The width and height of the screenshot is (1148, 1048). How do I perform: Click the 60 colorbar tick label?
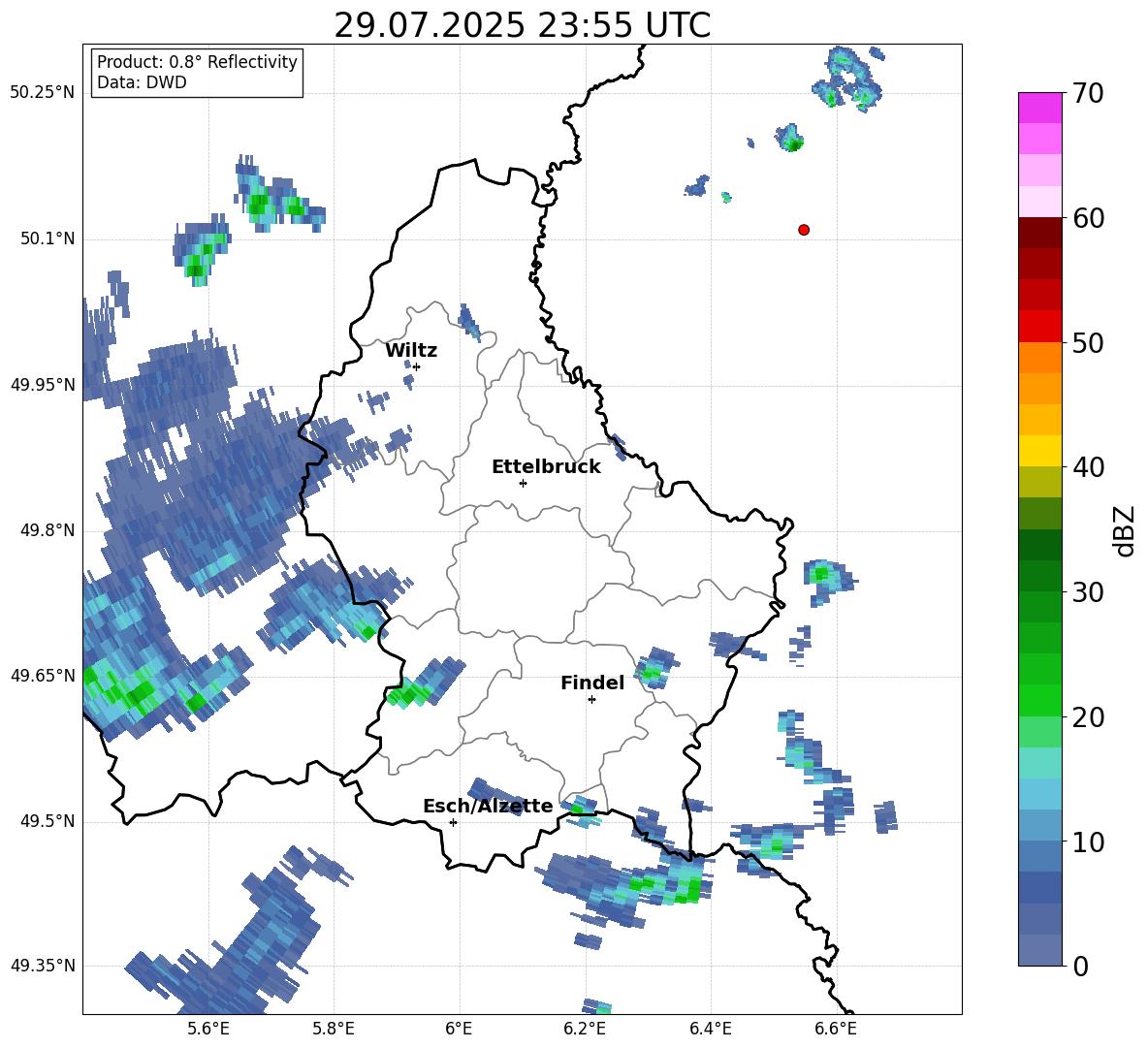pos(1088,218)
